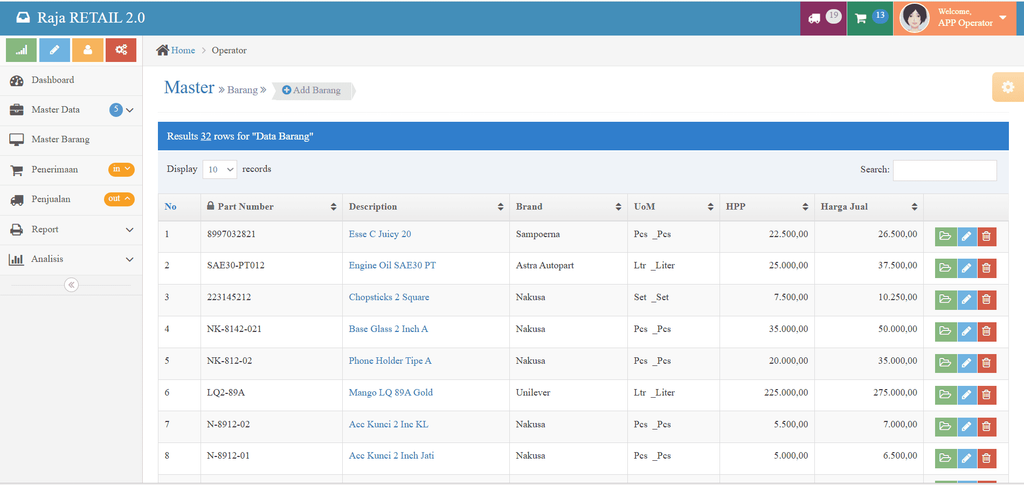The image size is (1024, 485).
Task: Open Dashboard from the sidebar
Action: point(71,80)
